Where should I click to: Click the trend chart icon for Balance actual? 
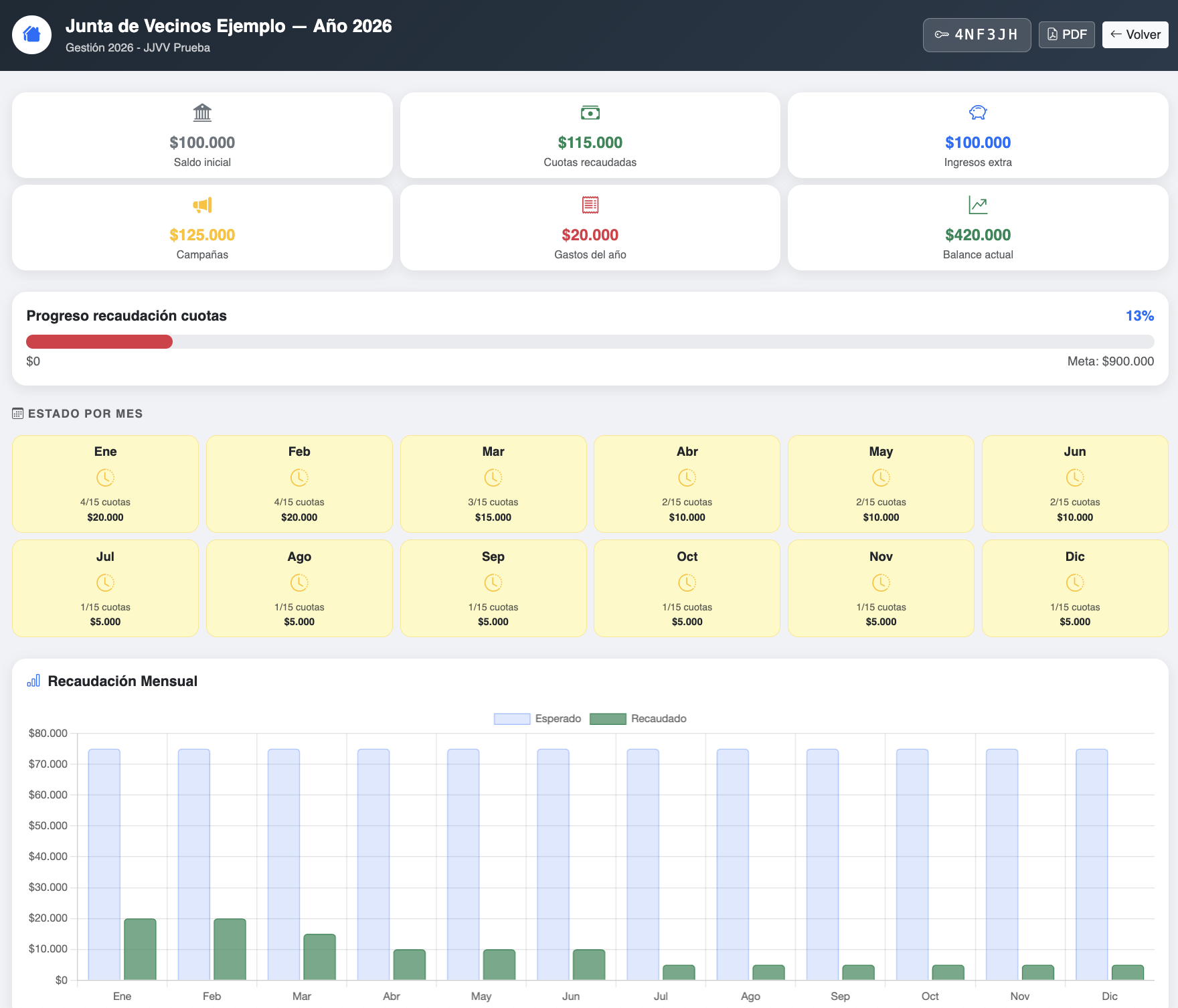(978, 205)
